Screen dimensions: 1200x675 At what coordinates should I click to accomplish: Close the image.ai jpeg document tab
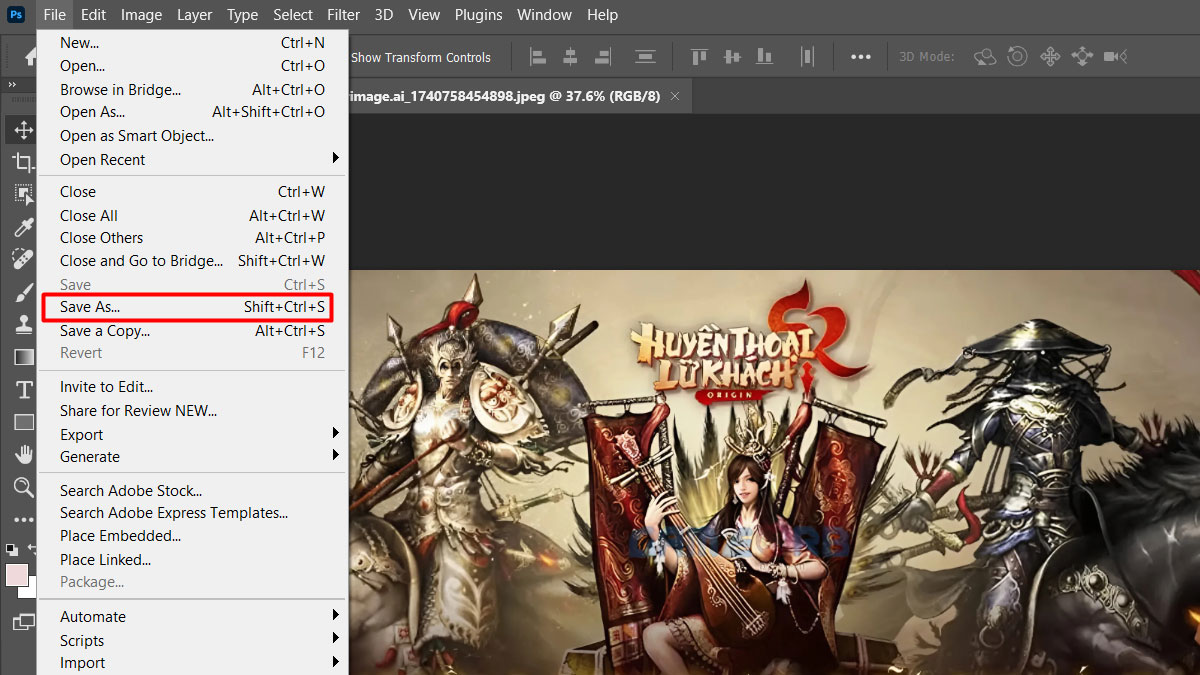click(675, 96)
